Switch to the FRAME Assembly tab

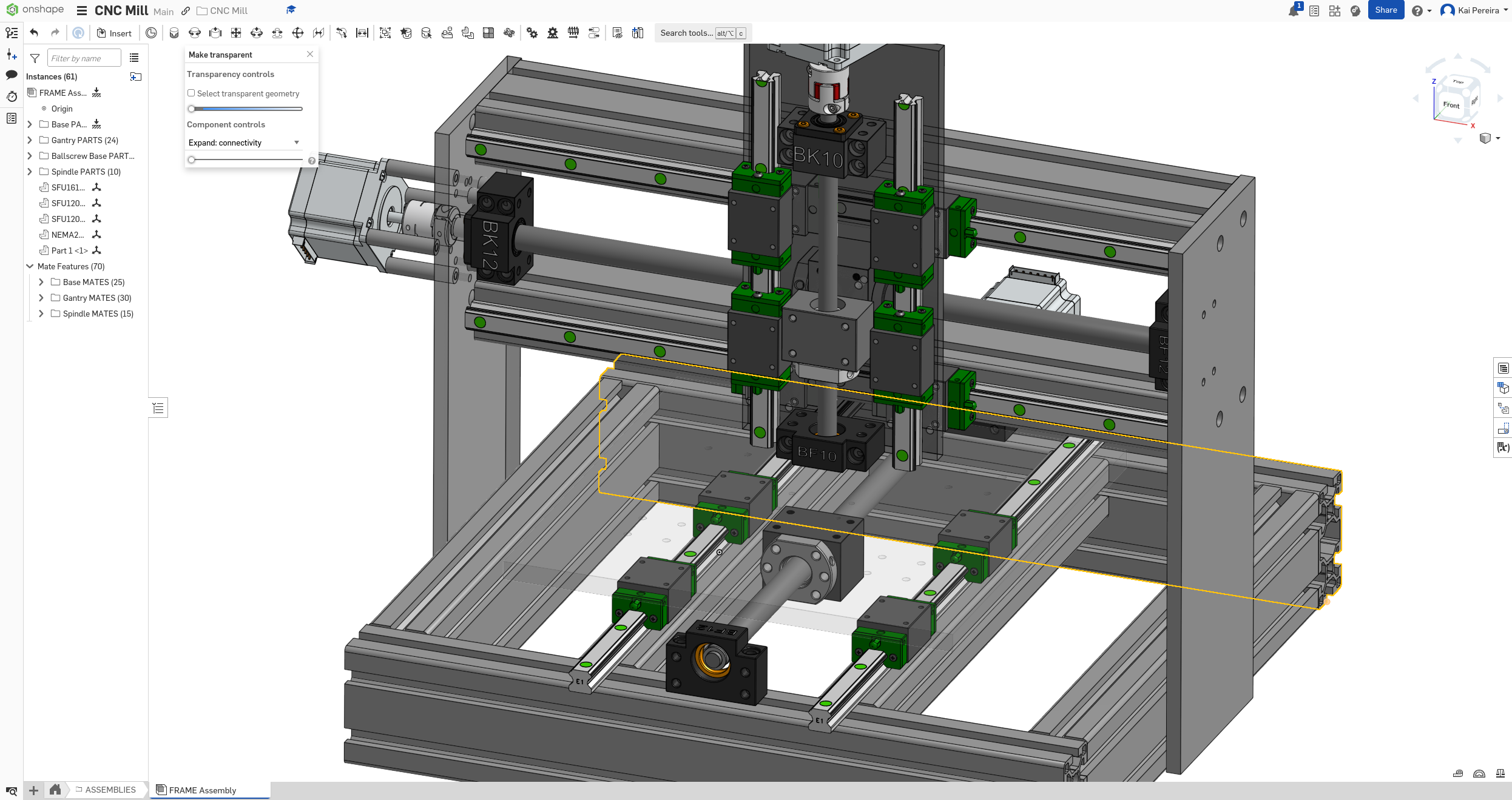[x=203, y=790]
